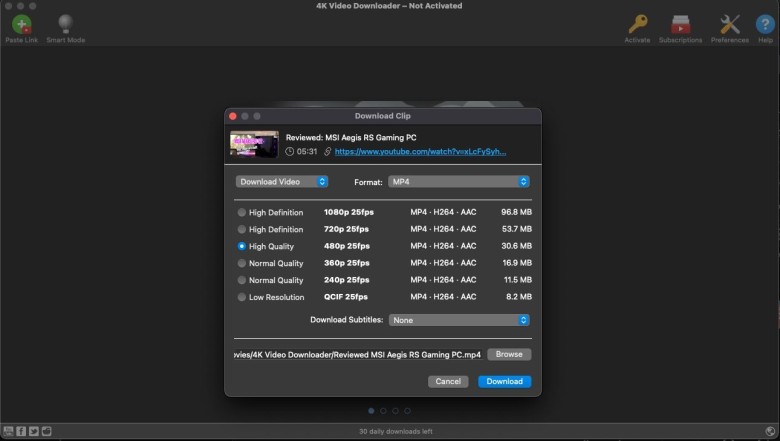
Task: Click the 16.9 MB file size
Action: click(x=517, y=263)
